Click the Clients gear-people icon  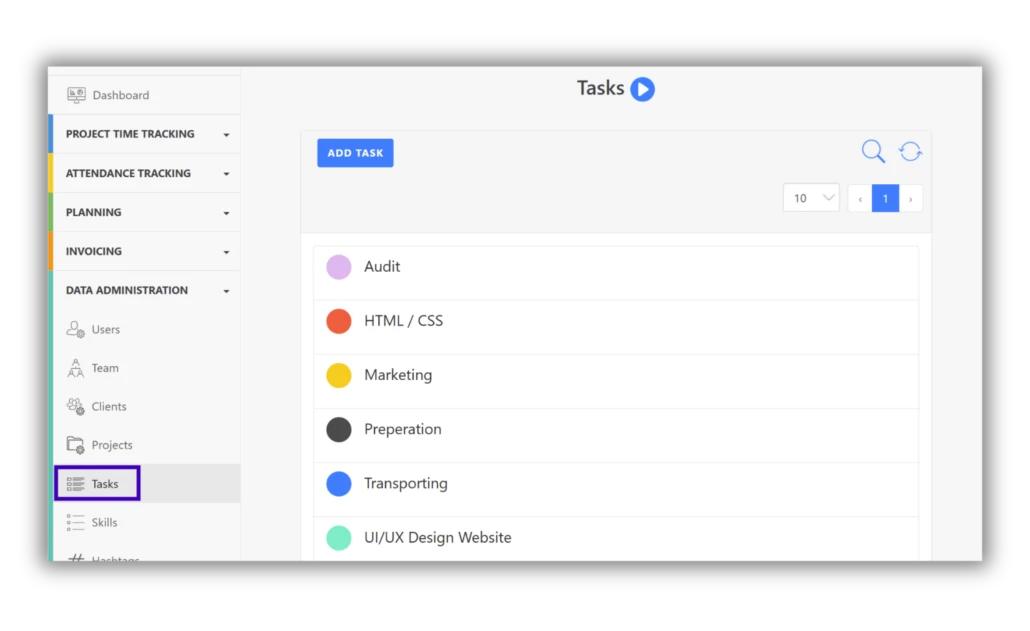point(77,406)
